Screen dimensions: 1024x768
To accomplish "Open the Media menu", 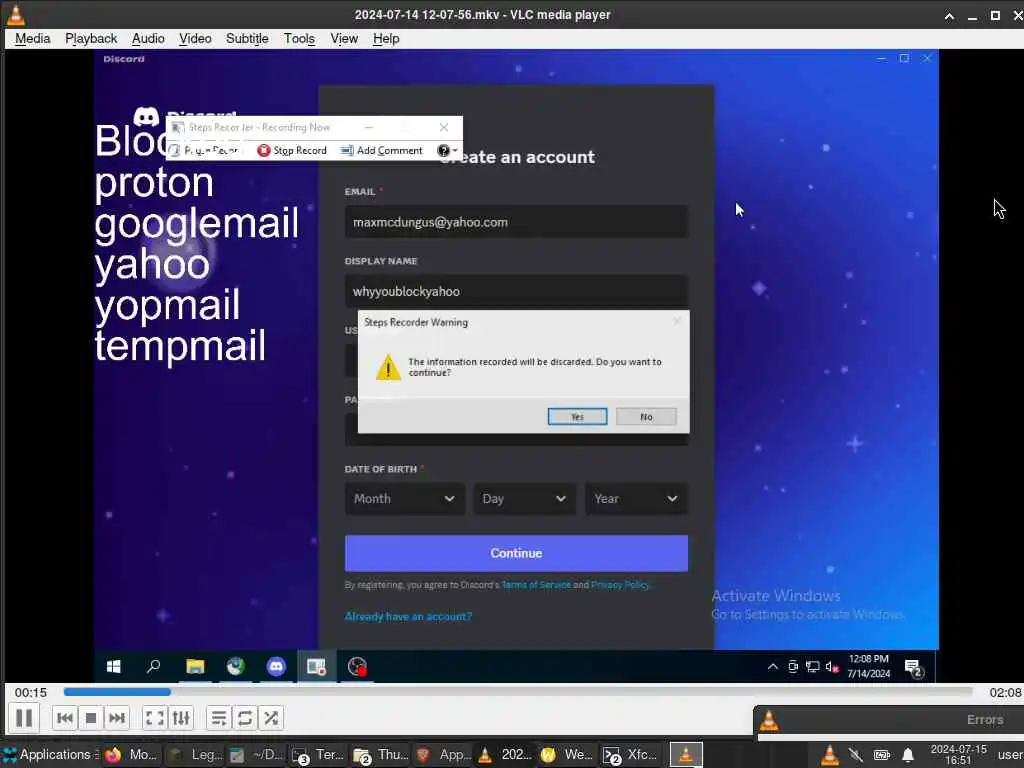I will point(33,39).
